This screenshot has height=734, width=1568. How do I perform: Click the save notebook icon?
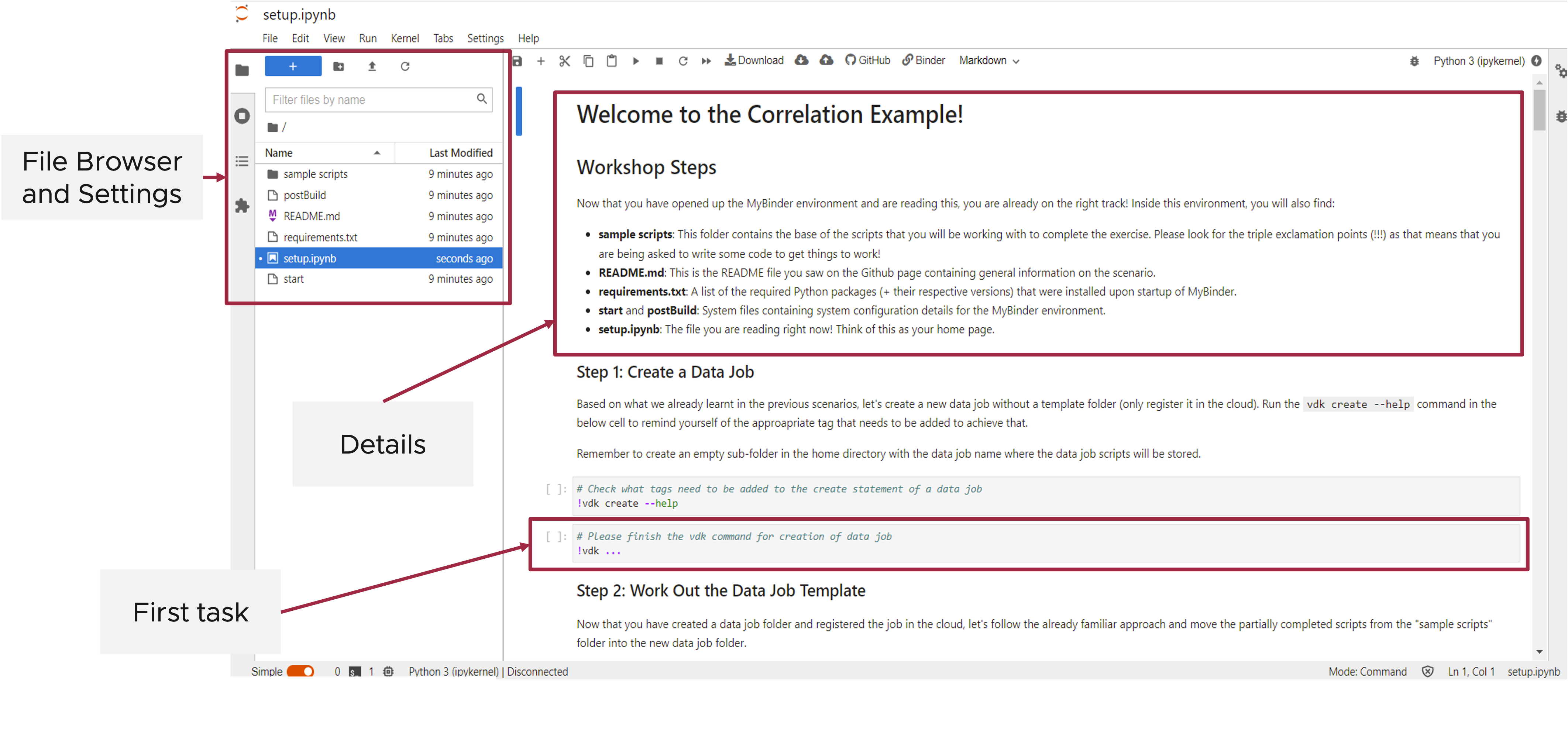pos(517,61)
